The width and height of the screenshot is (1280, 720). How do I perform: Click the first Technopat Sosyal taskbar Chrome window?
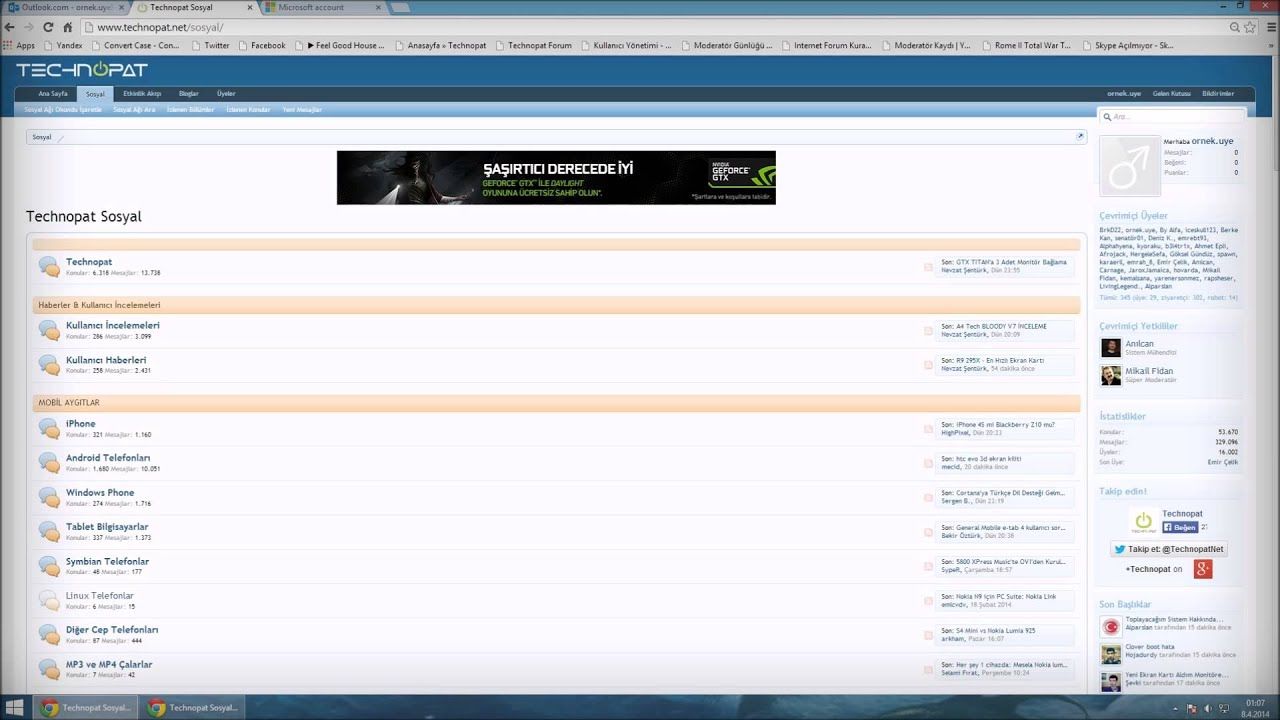pyautogui.click(x=86, y=708)
